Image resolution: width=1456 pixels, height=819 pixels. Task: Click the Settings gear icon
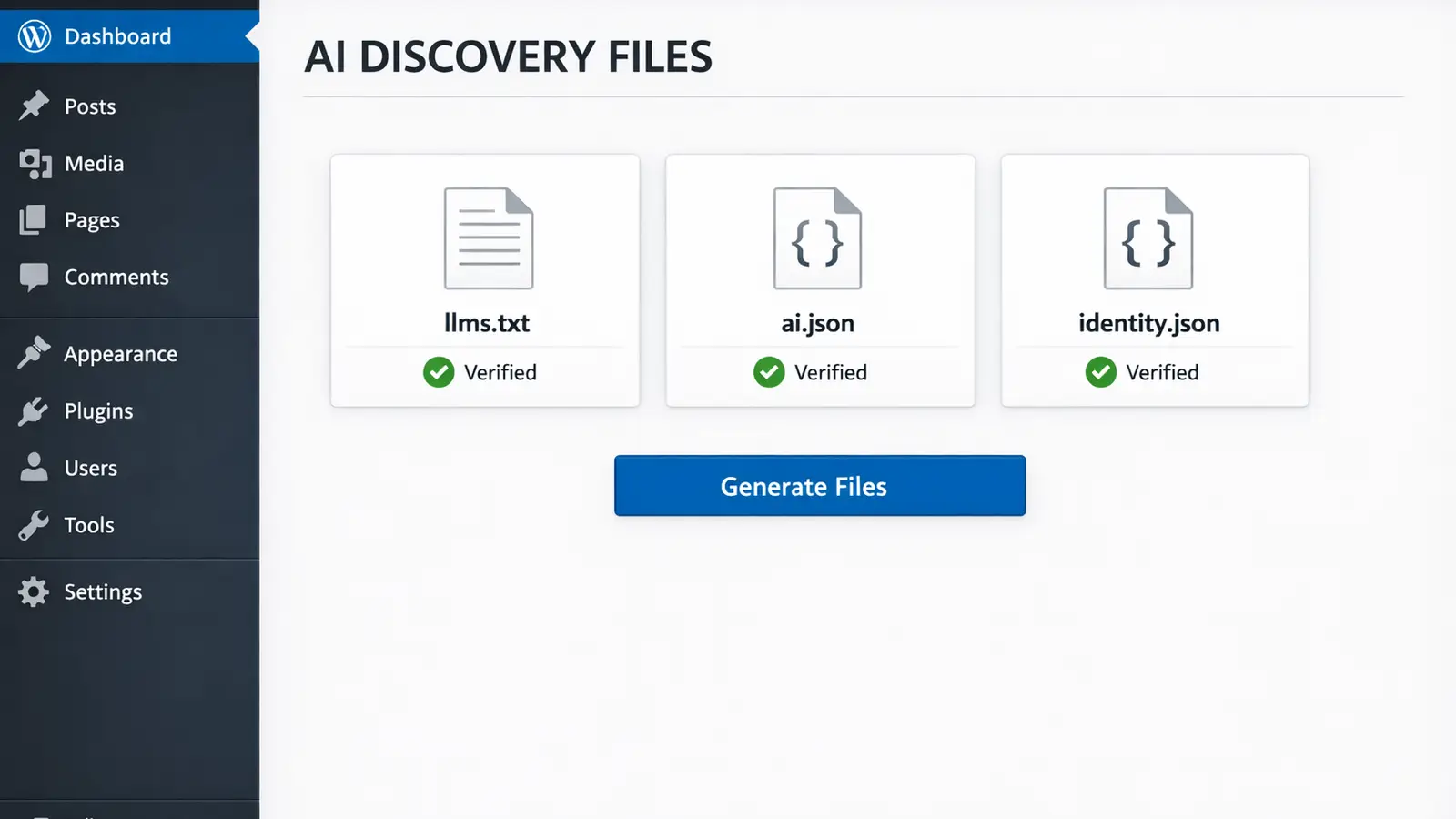pos(34,591)
